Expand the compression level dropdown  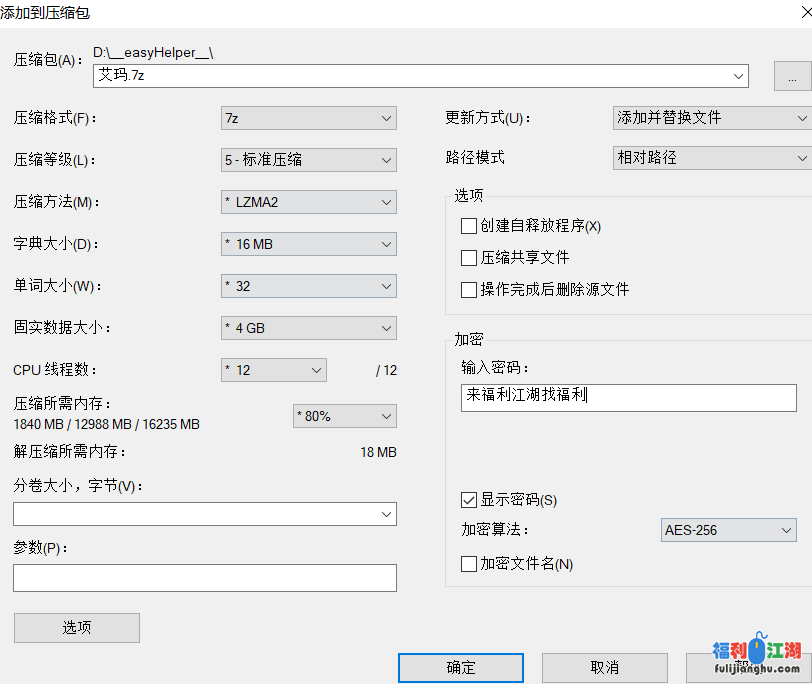(308, 160)
